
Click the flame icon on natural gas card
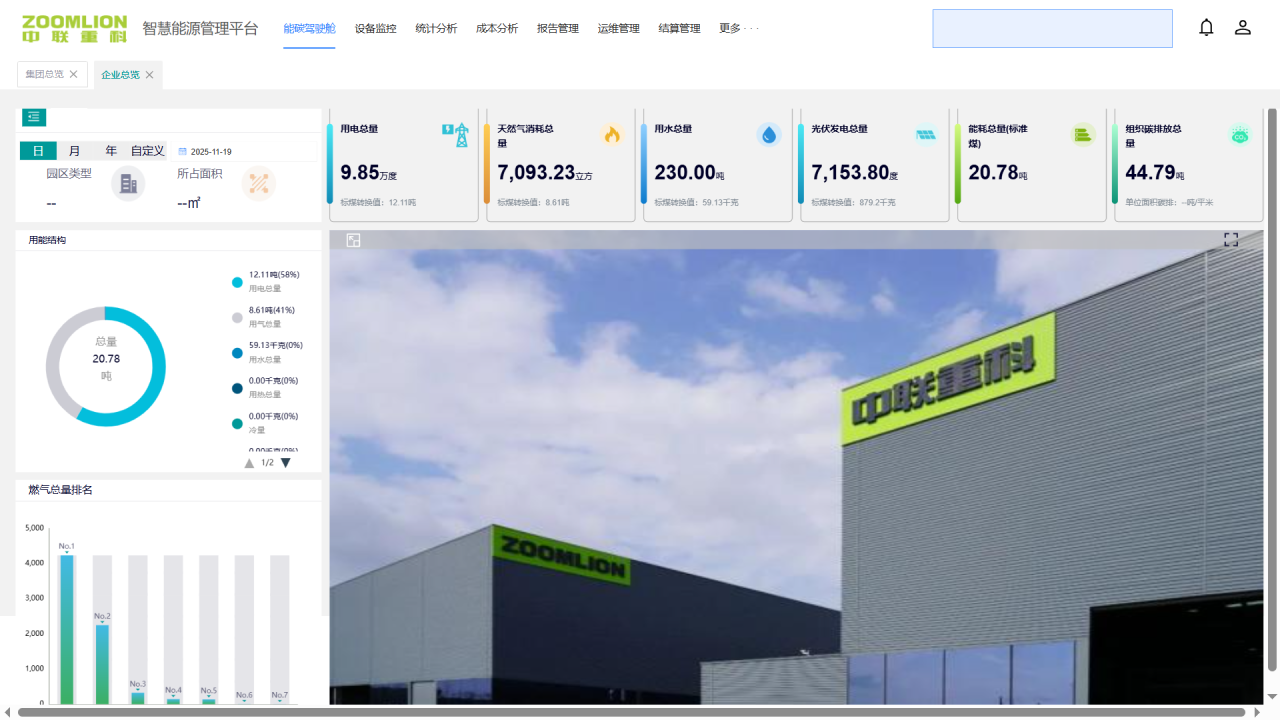click(x=612, y=135)
